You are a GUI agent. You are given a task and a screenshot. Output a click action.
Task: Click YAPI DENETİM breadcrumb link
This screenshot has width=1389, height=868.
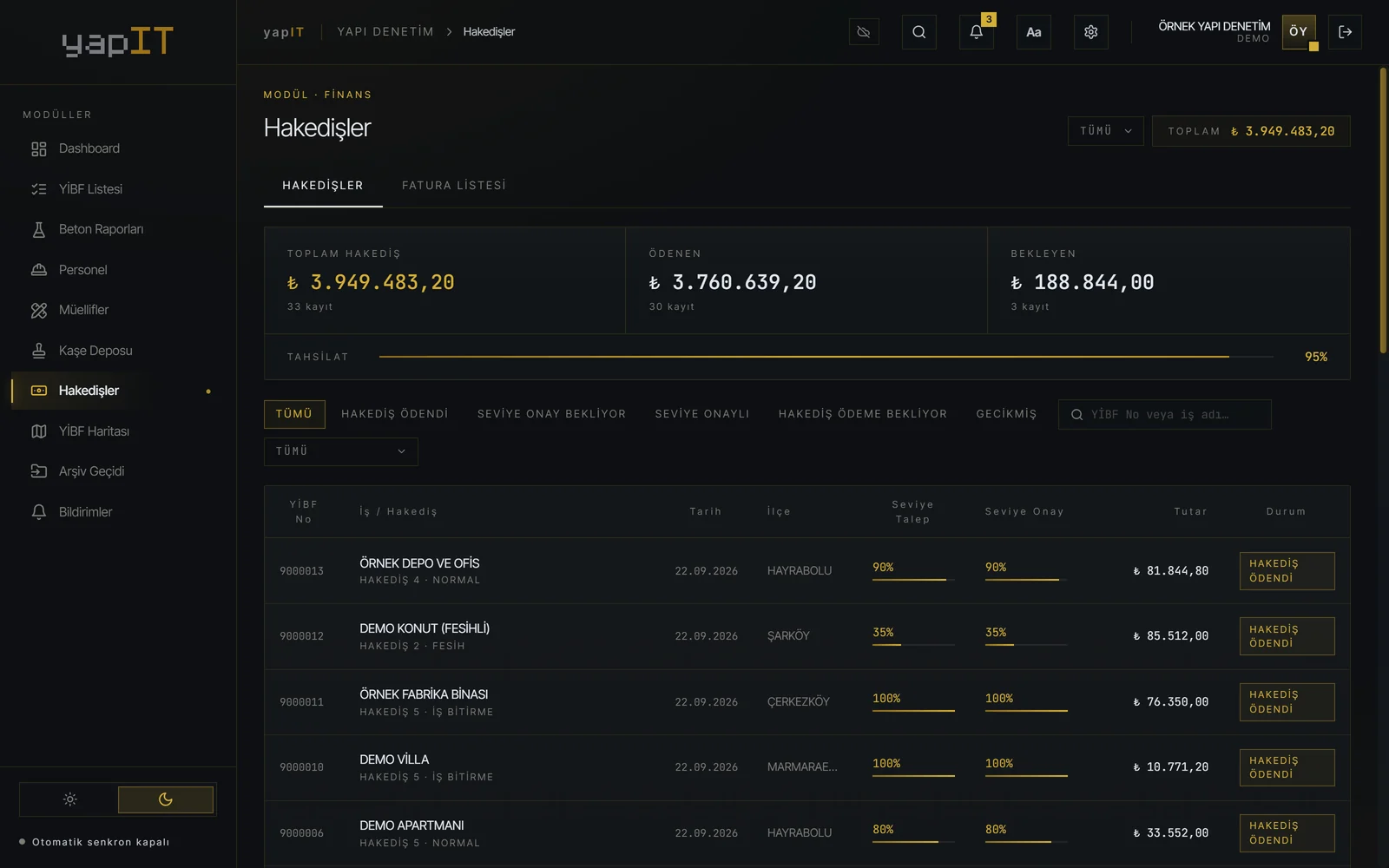click(x=385, y=31)
